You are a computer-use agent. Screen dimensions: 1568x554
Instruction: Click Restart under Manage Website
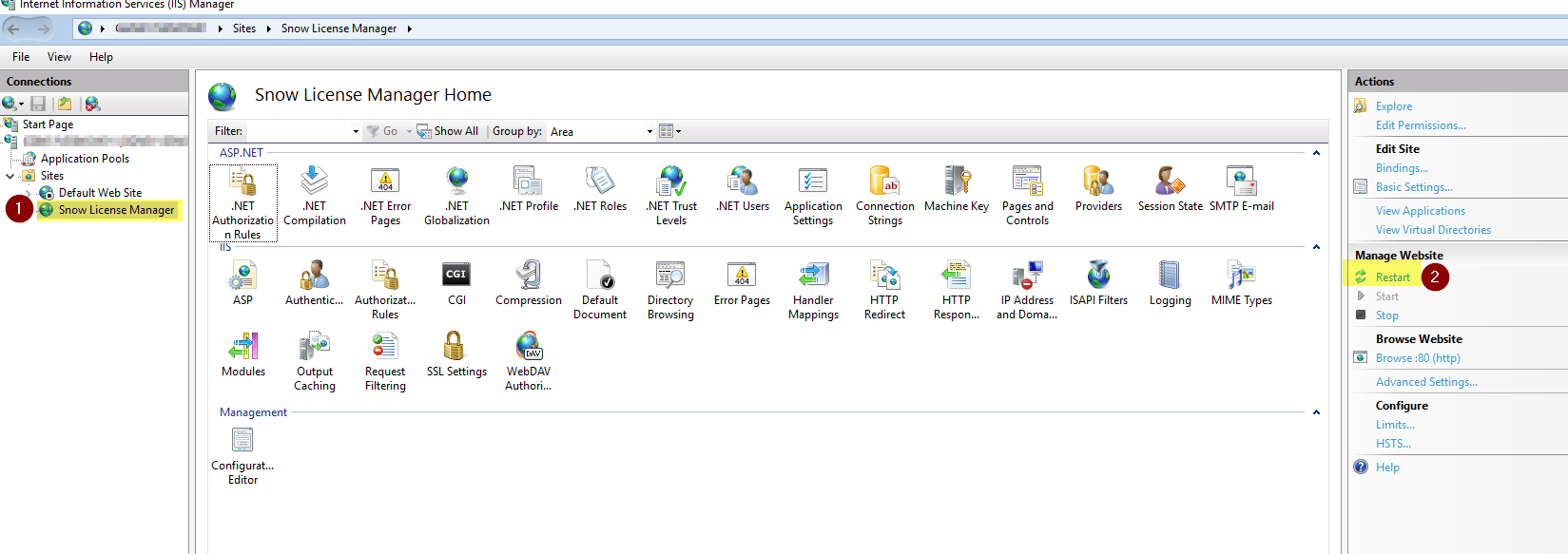coord(1392,277)
